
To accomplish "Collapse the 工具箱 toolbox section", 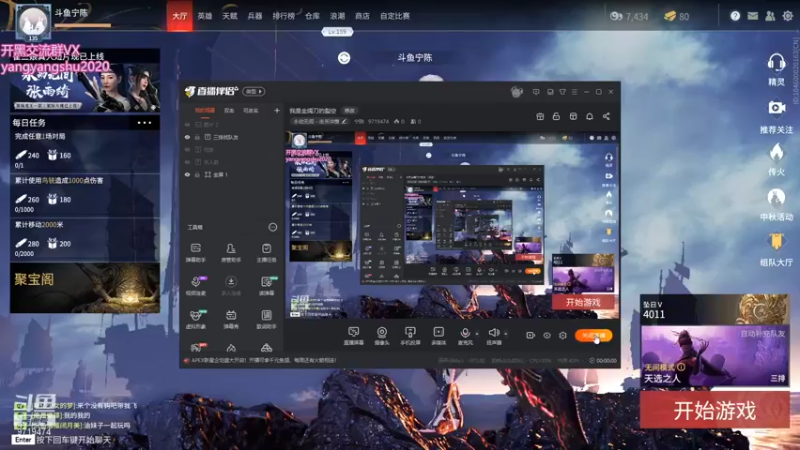I will 272,227.
